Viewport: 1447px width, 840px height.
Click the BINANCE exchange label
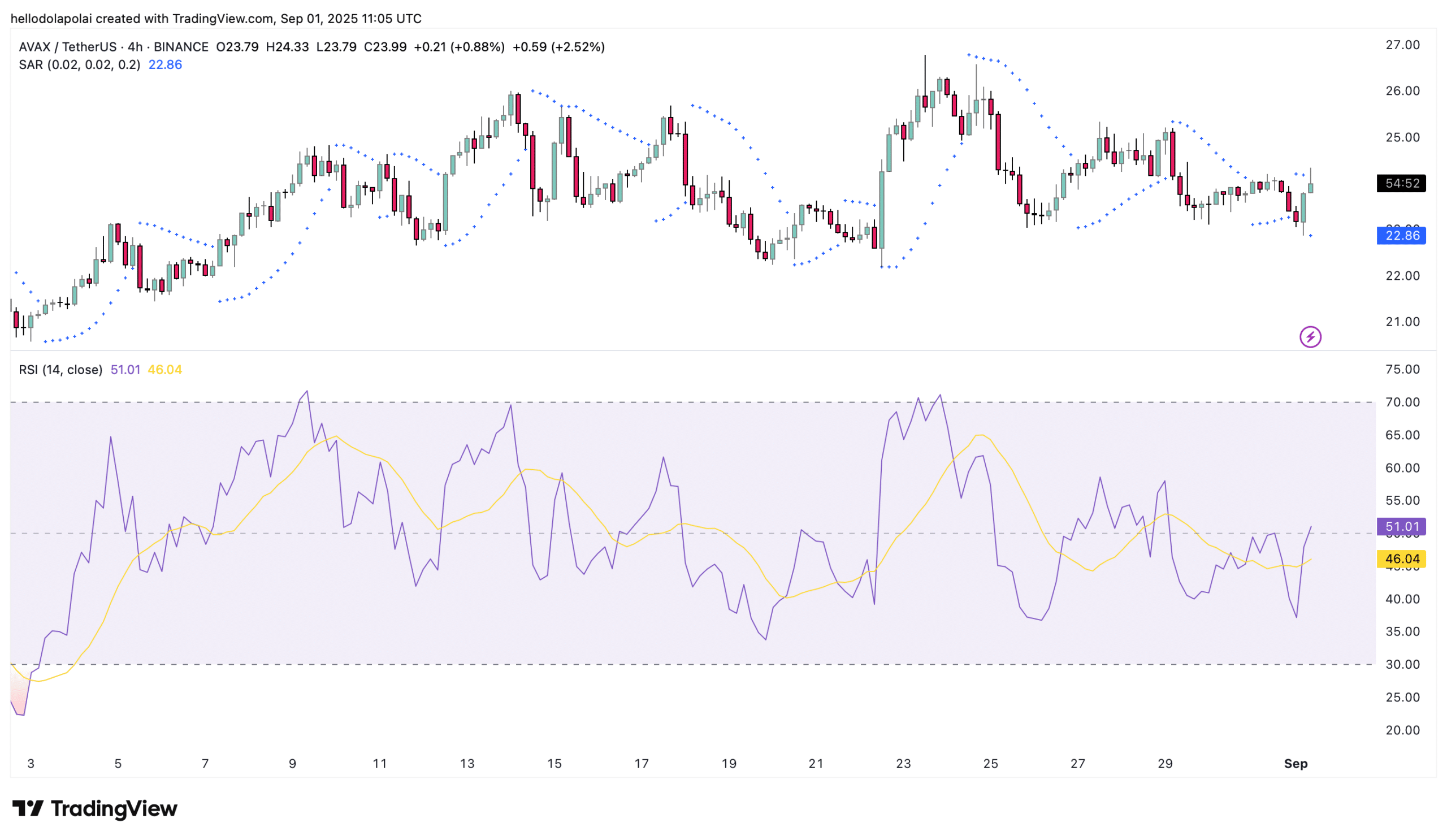[181, 47]
